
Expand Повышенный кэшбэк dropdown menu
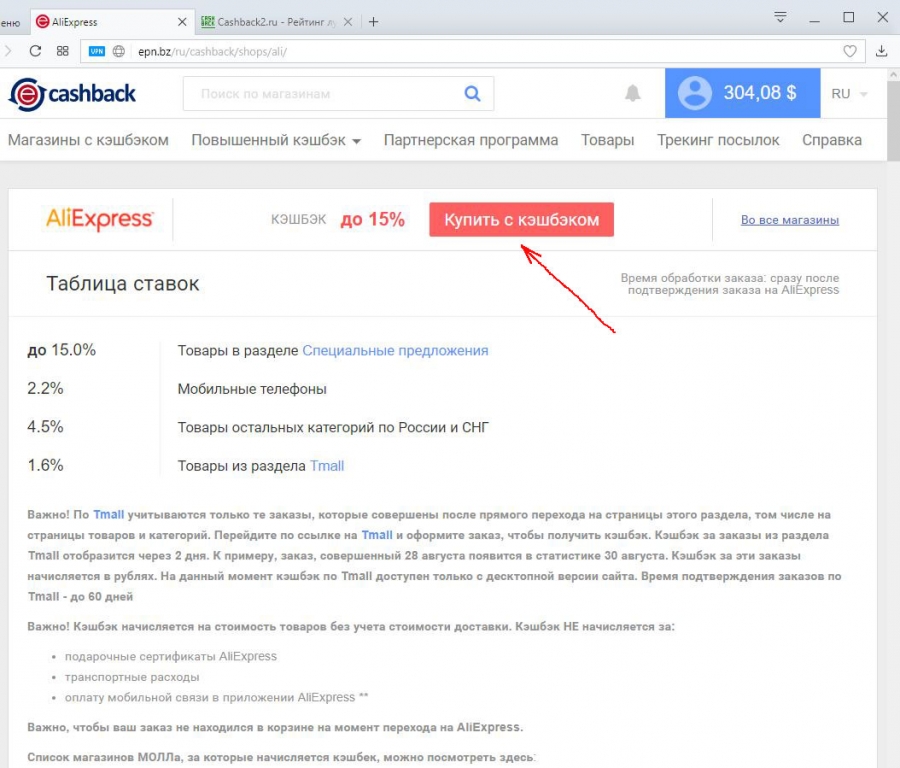pyautogui.click(x=276, y=140)
